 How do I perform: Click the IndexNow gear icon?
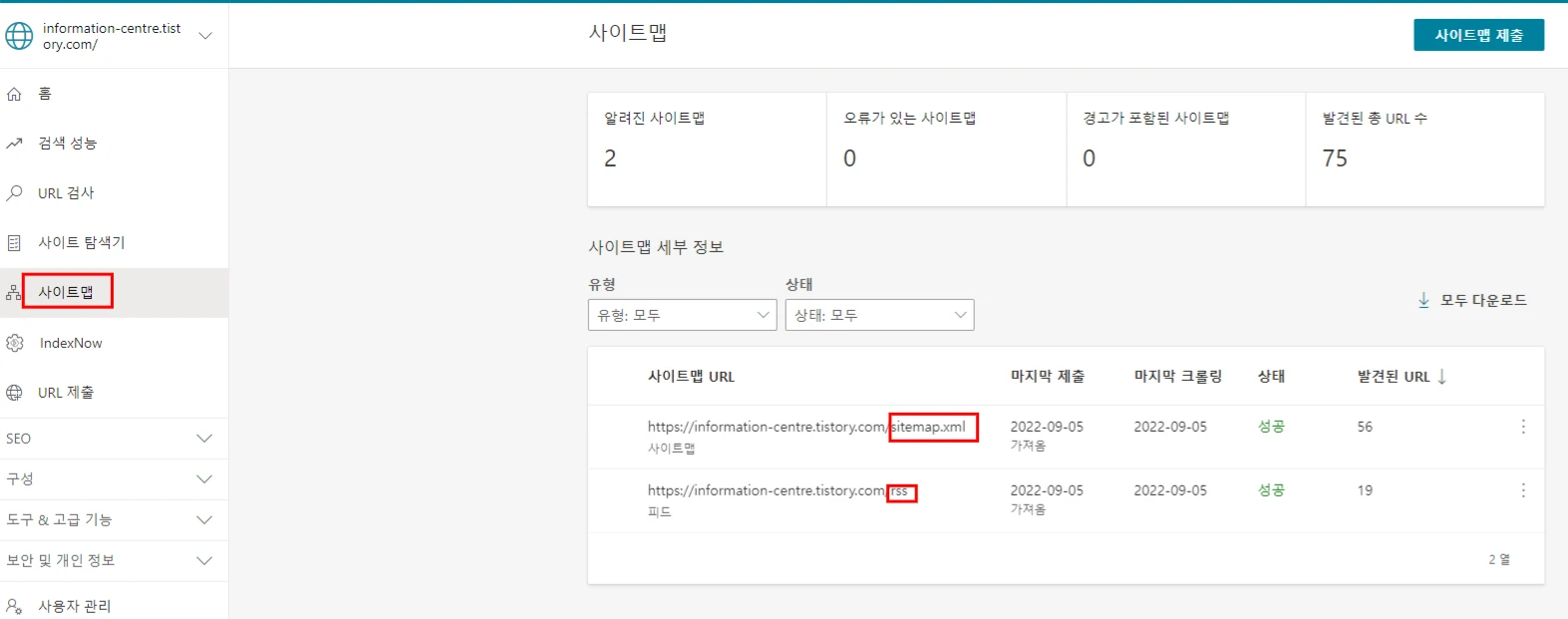[x=14, y=343]
